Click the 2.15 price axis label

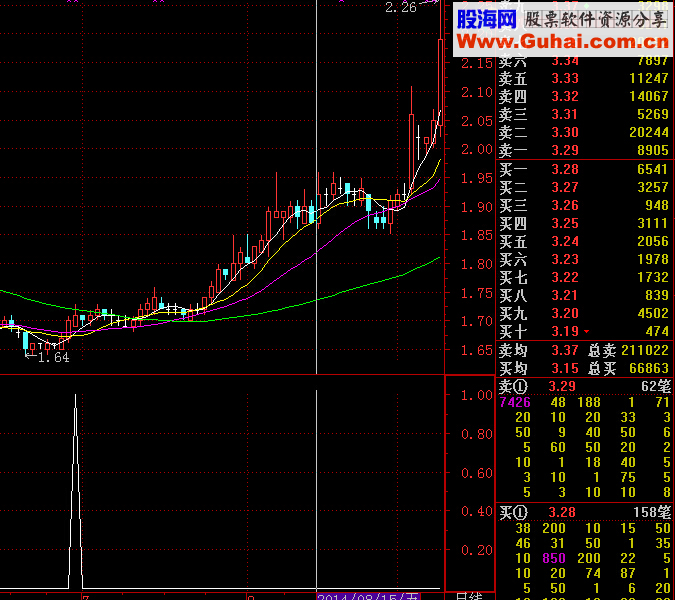point(477,64)
